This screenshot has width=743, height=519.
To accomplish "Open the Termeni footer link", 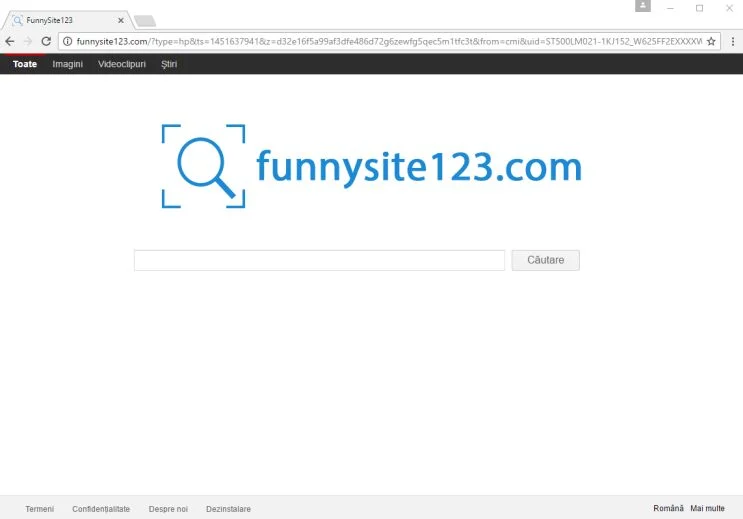I will [40, 509].
